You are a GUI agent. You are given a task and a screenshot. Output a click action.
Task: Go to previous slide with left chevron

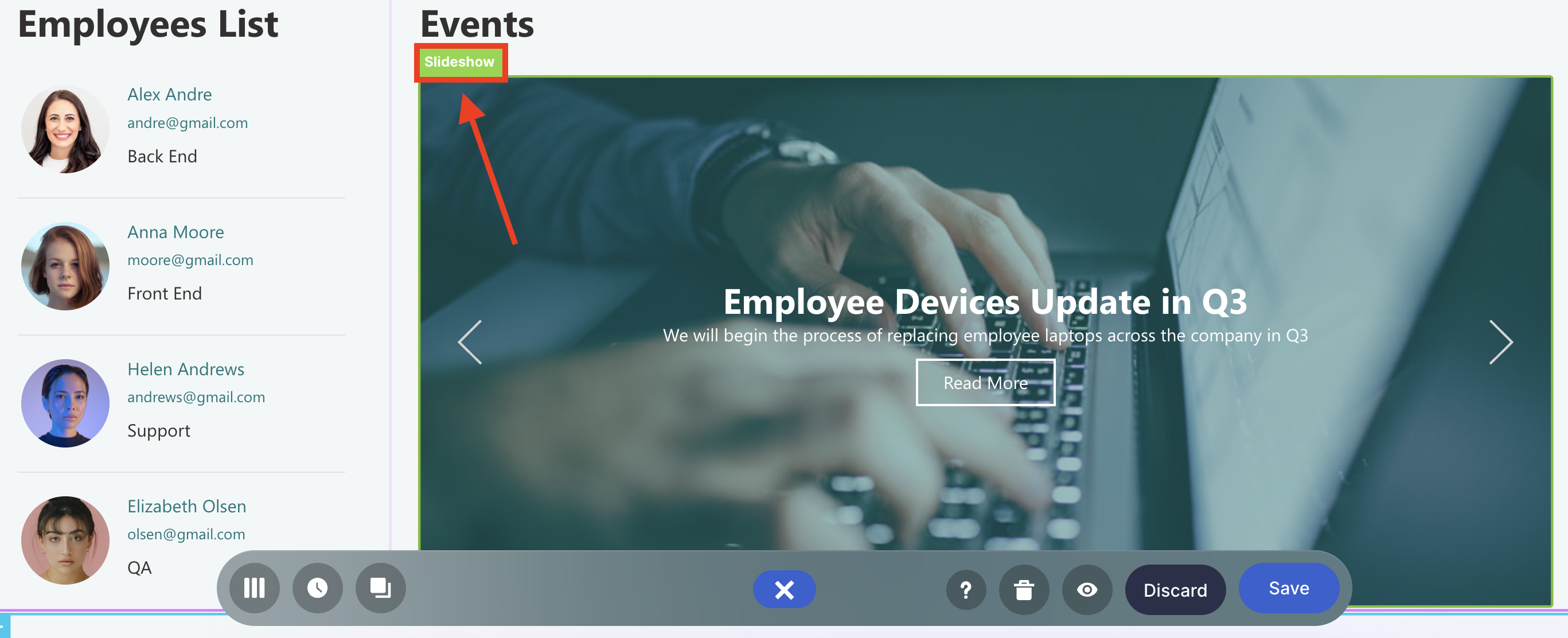(470, 342)
